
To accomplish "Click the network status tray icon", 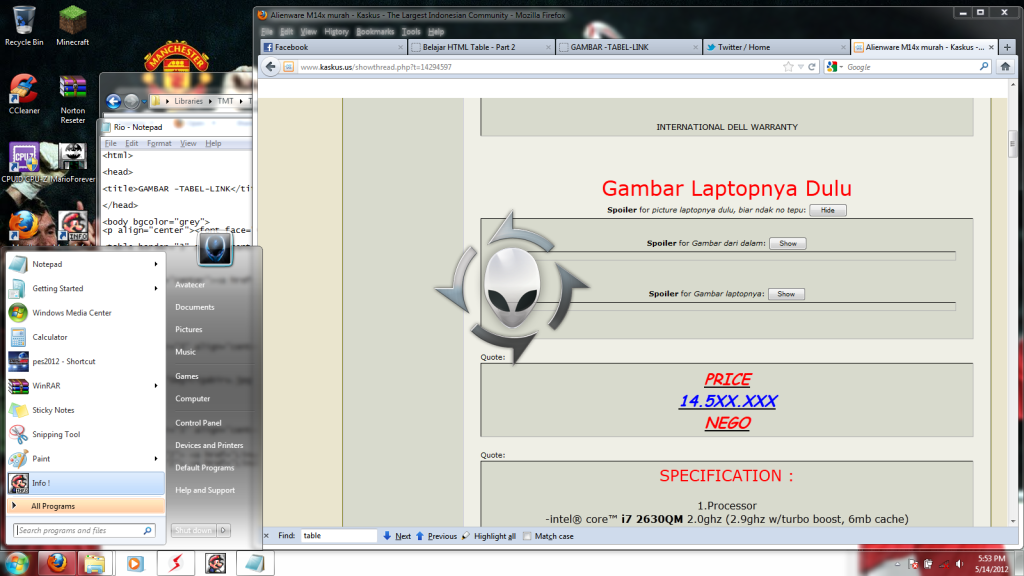I will tap(944, 564).
